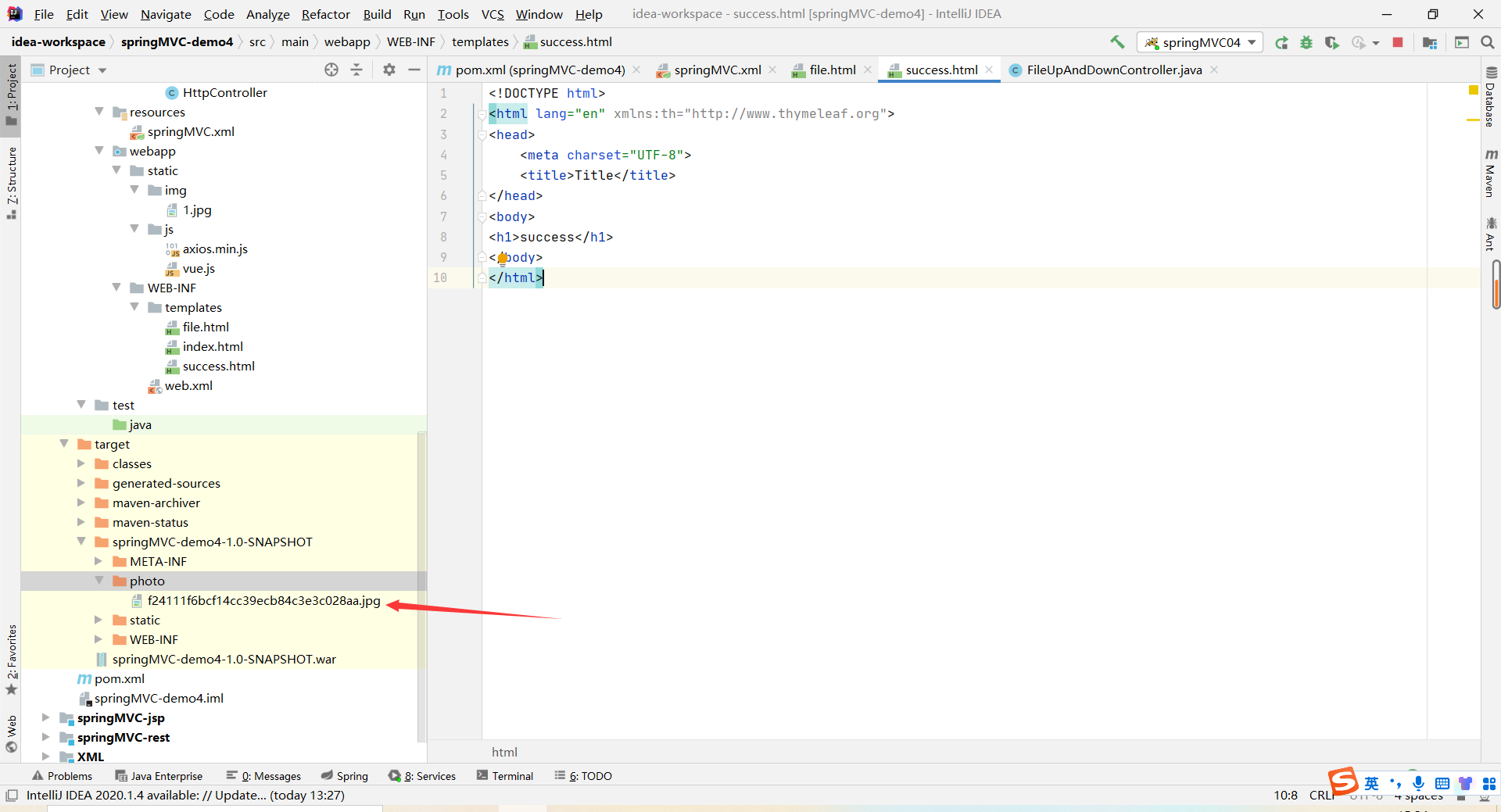Hide the Project tool window with minus icon

414,70
